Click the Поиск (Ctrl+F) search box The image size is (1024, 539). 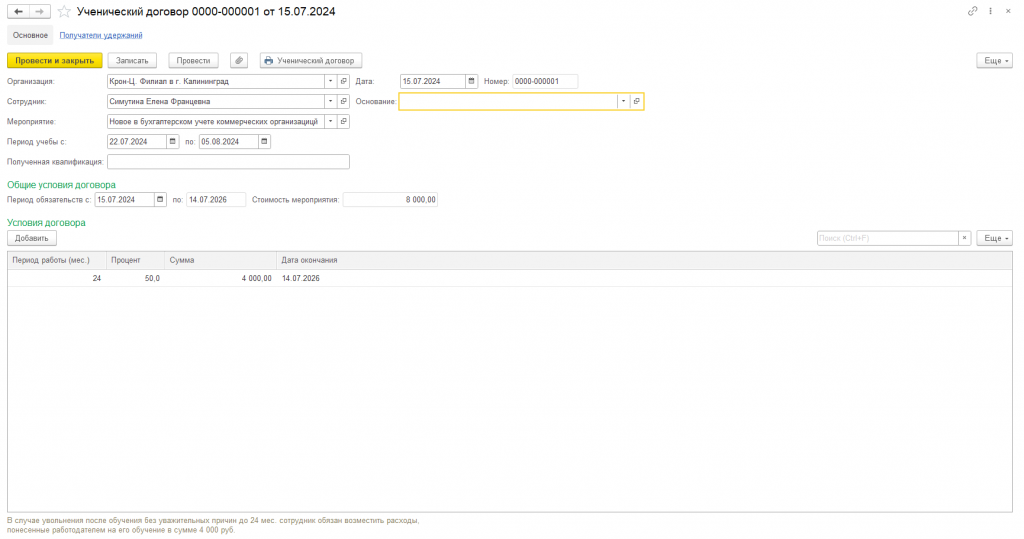[888, 238]
